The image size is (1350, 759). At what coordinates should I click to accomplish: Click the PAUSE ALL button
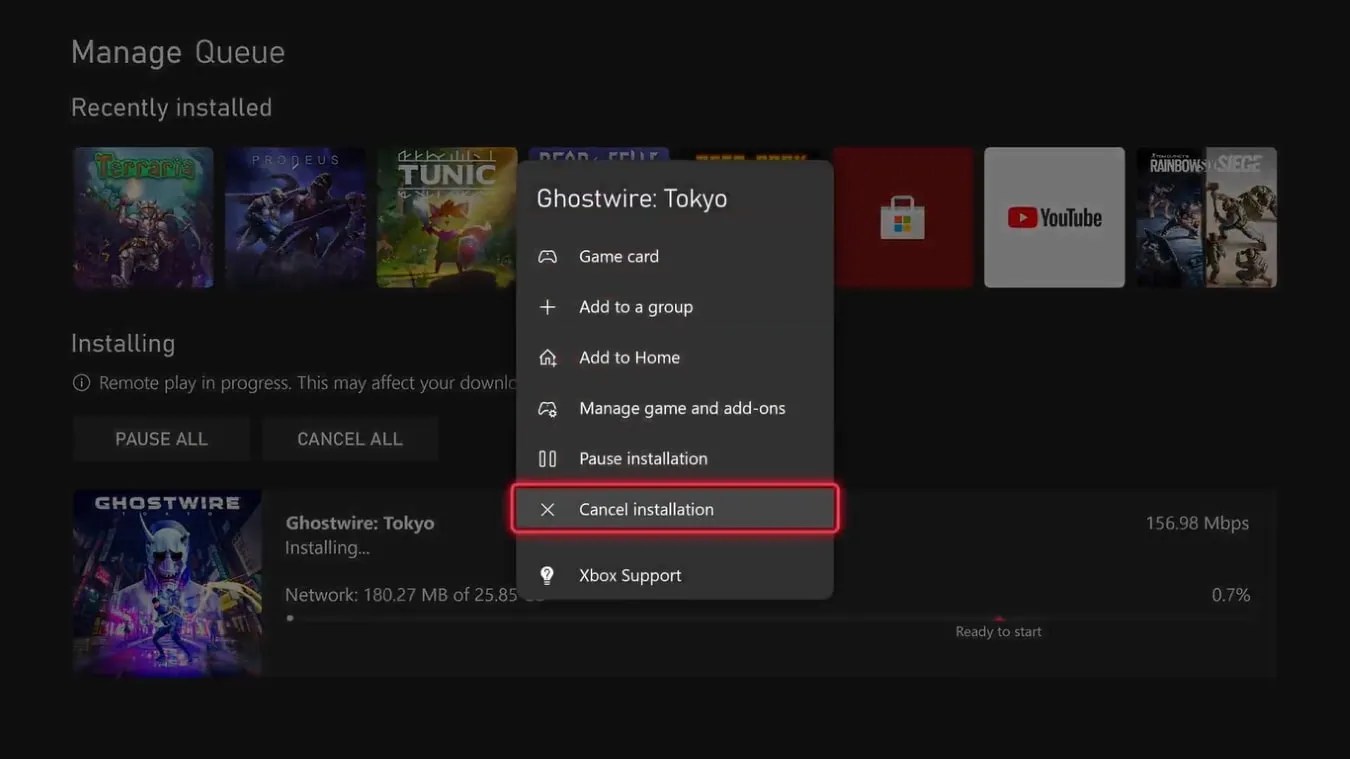161,438
